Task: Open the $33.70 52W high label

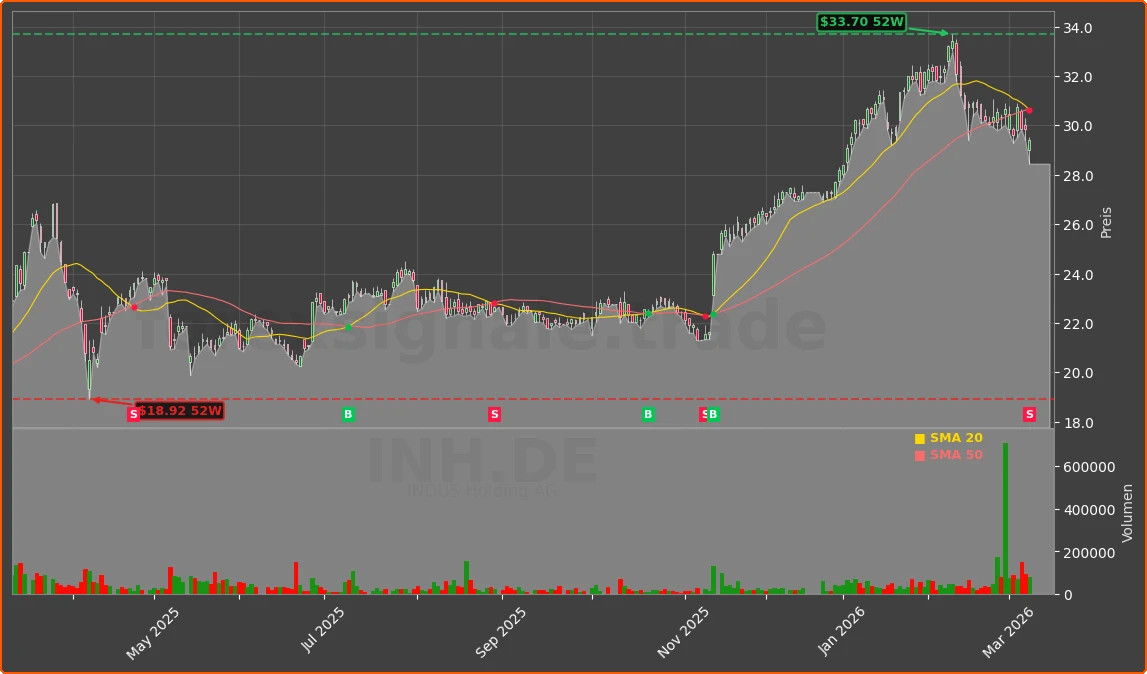Action: click(x=861, y=19)
